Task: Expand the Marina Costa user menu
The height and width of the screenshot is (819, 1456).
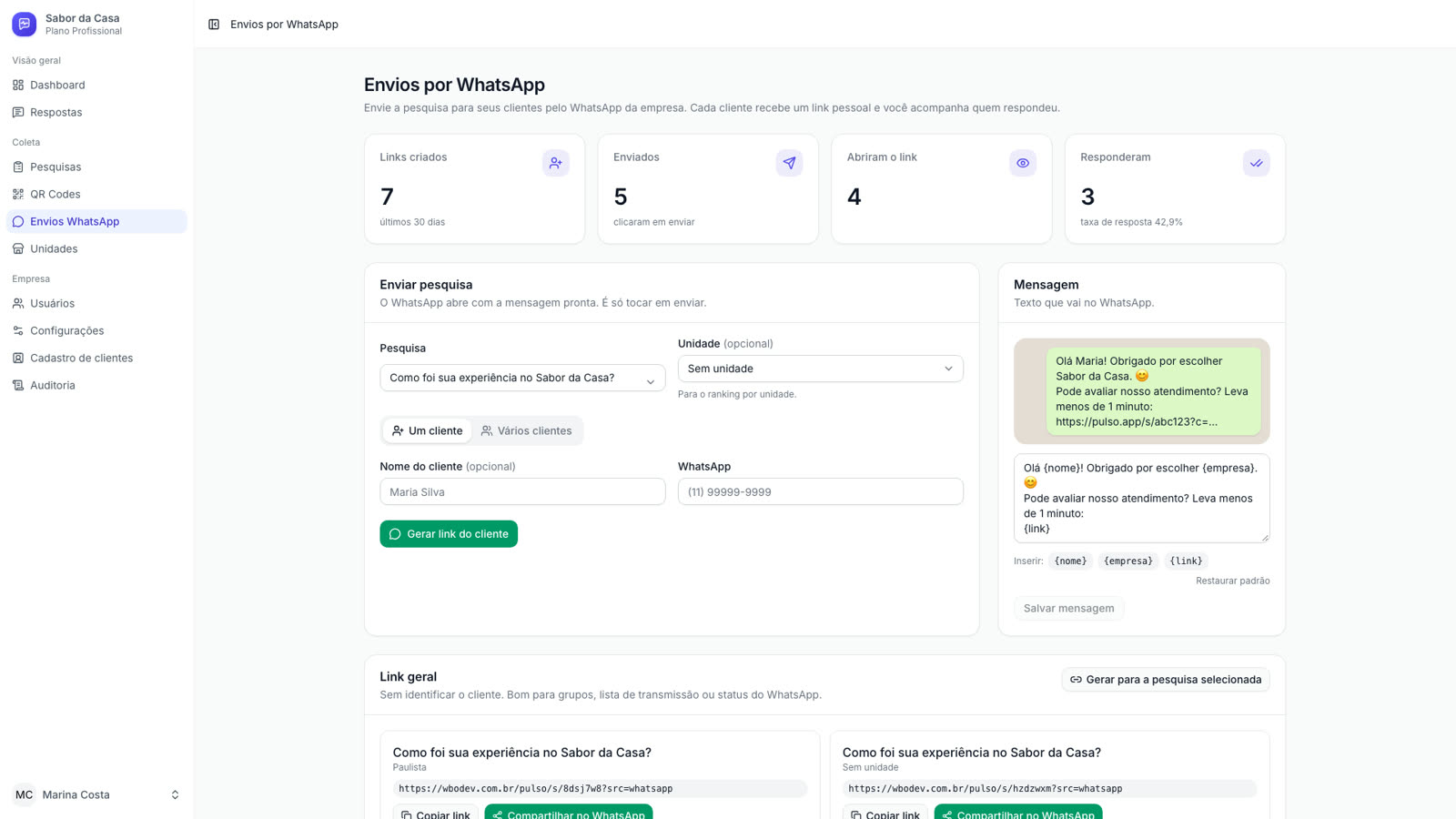Action: coord(96,794)
